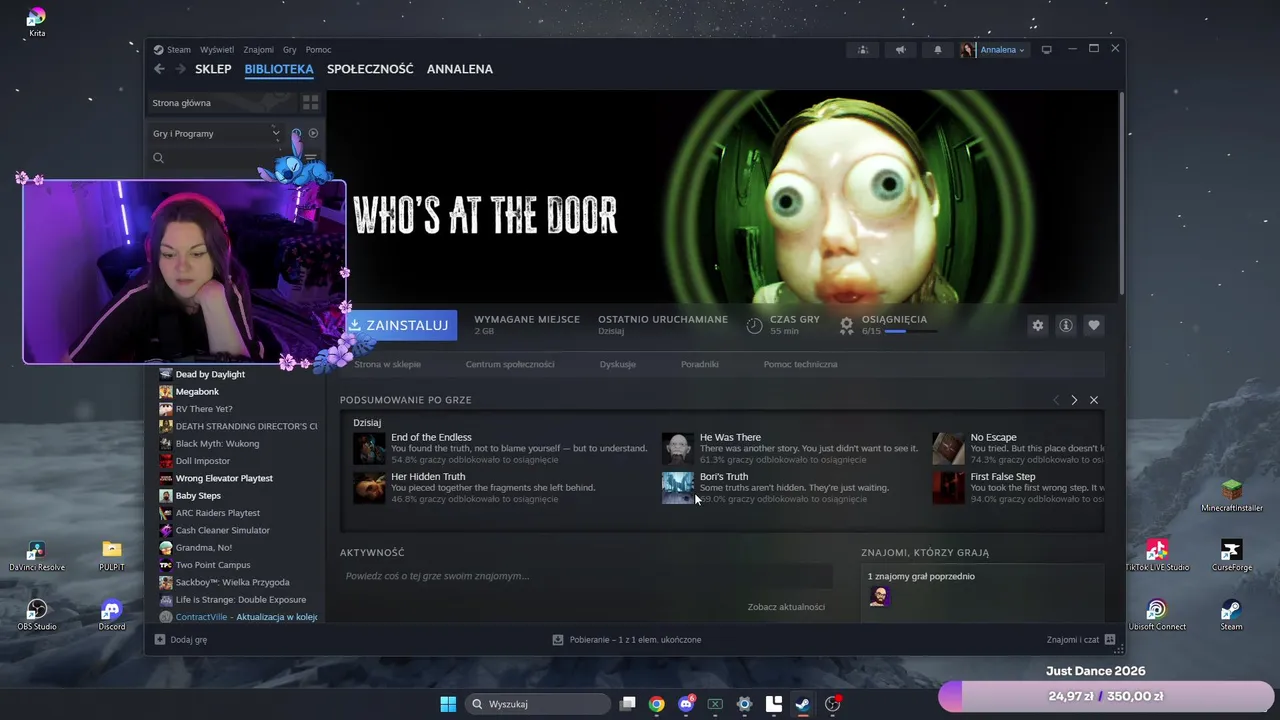Open the Pomoc menu
Image resolution: width=1280 pixels, height=720 pixels.
click(318, 50)
